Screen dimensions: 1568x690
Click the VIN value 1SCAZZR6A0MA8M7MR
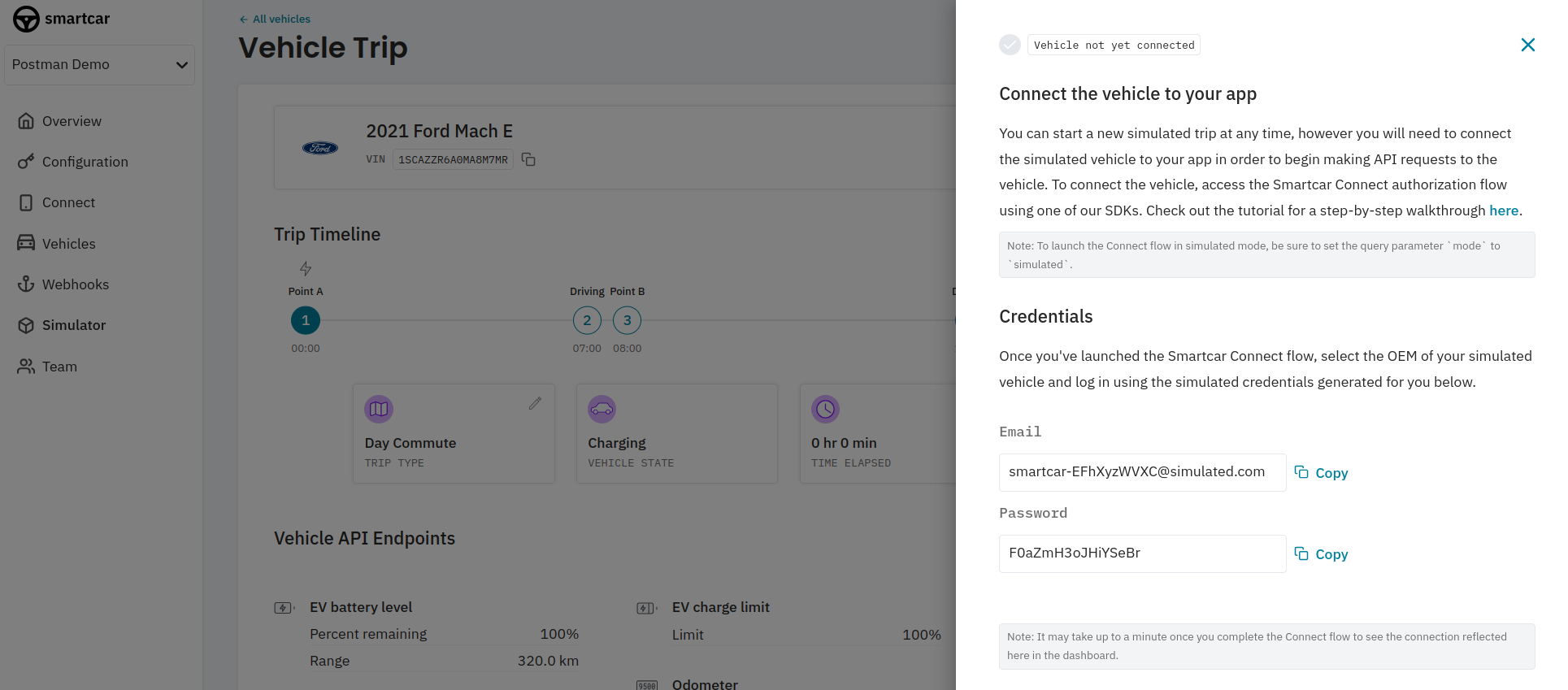tap(453, 159)
